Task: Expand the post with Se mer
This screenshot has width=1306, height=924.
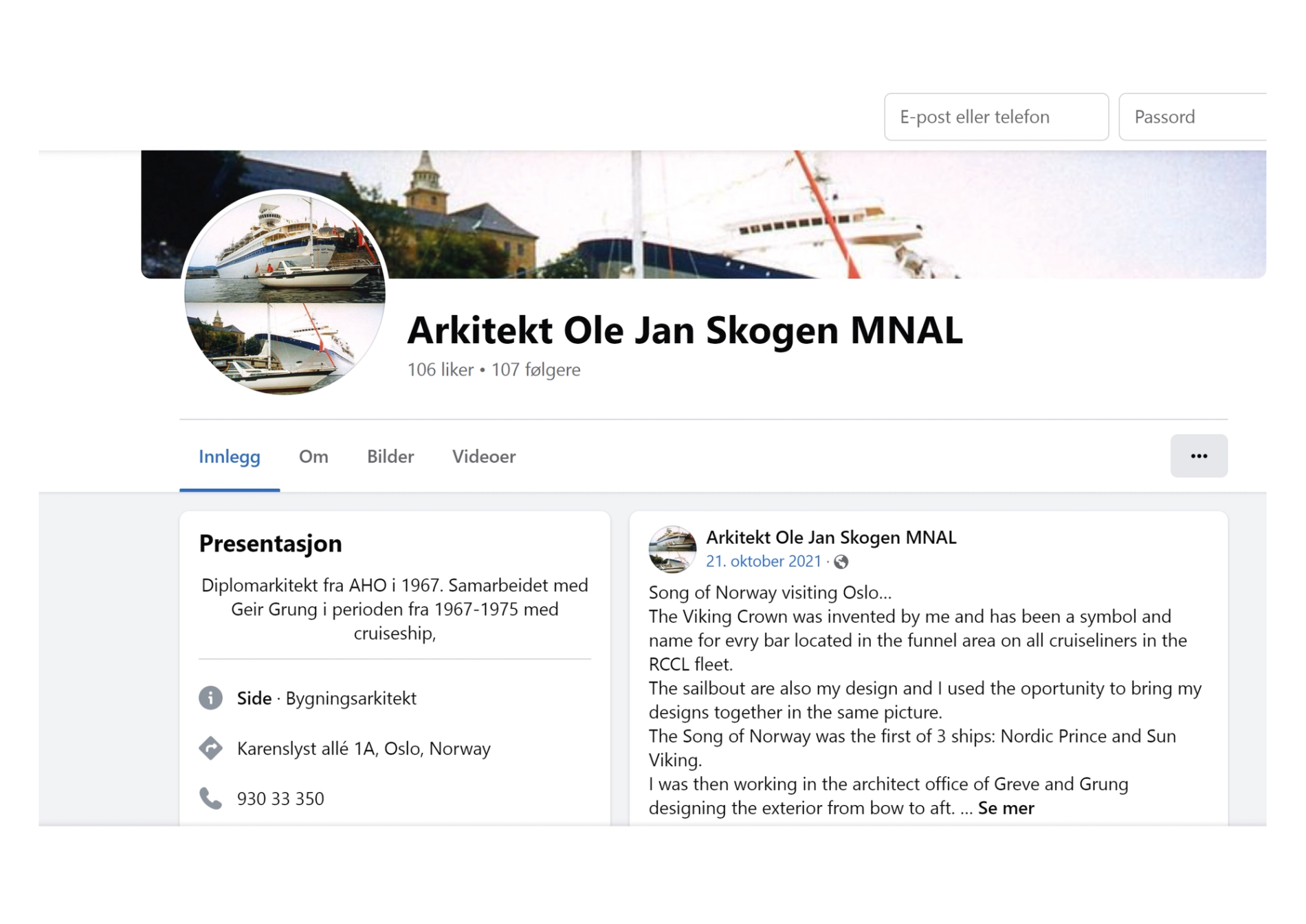Action: click(1006, 808)
